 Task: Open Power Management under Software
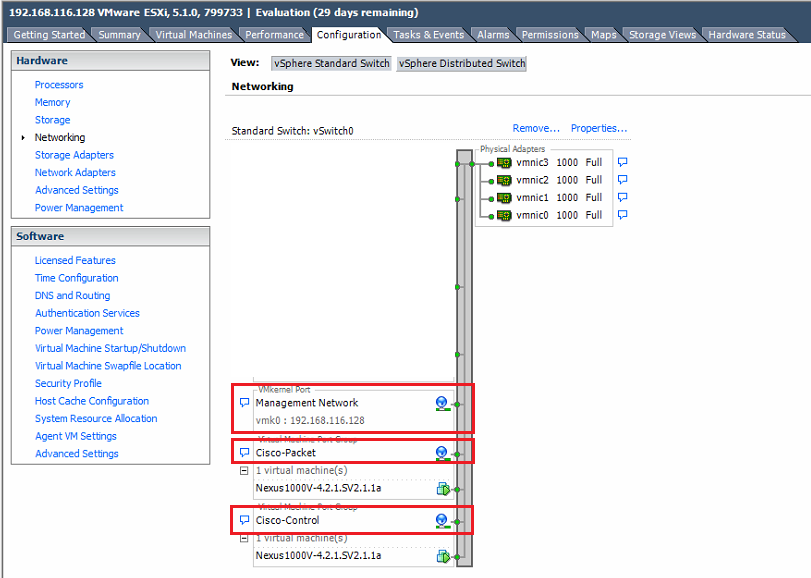click(79, 331)
